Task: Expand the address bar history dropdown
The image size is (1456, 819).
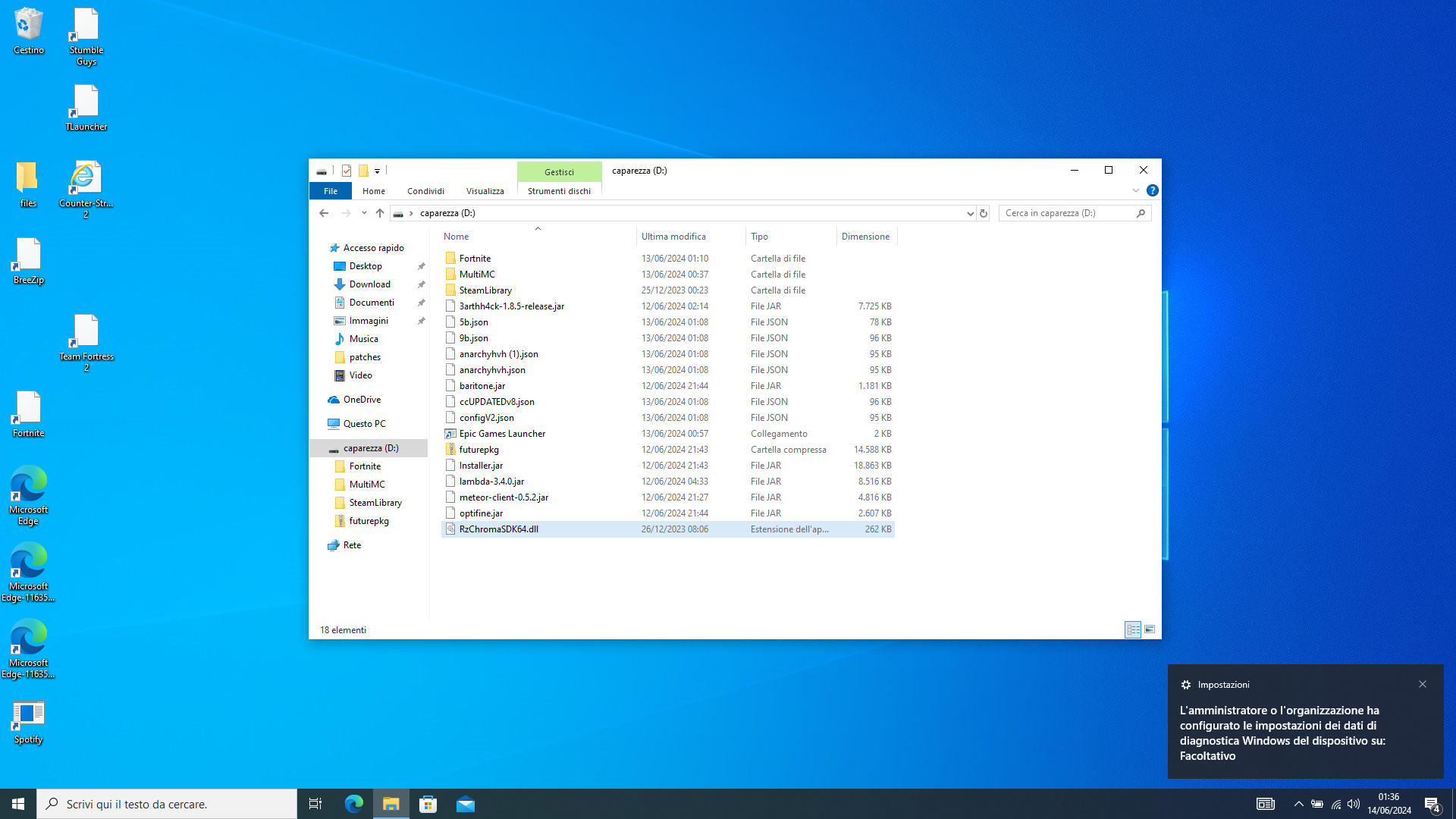Action: tap(970, 213)
